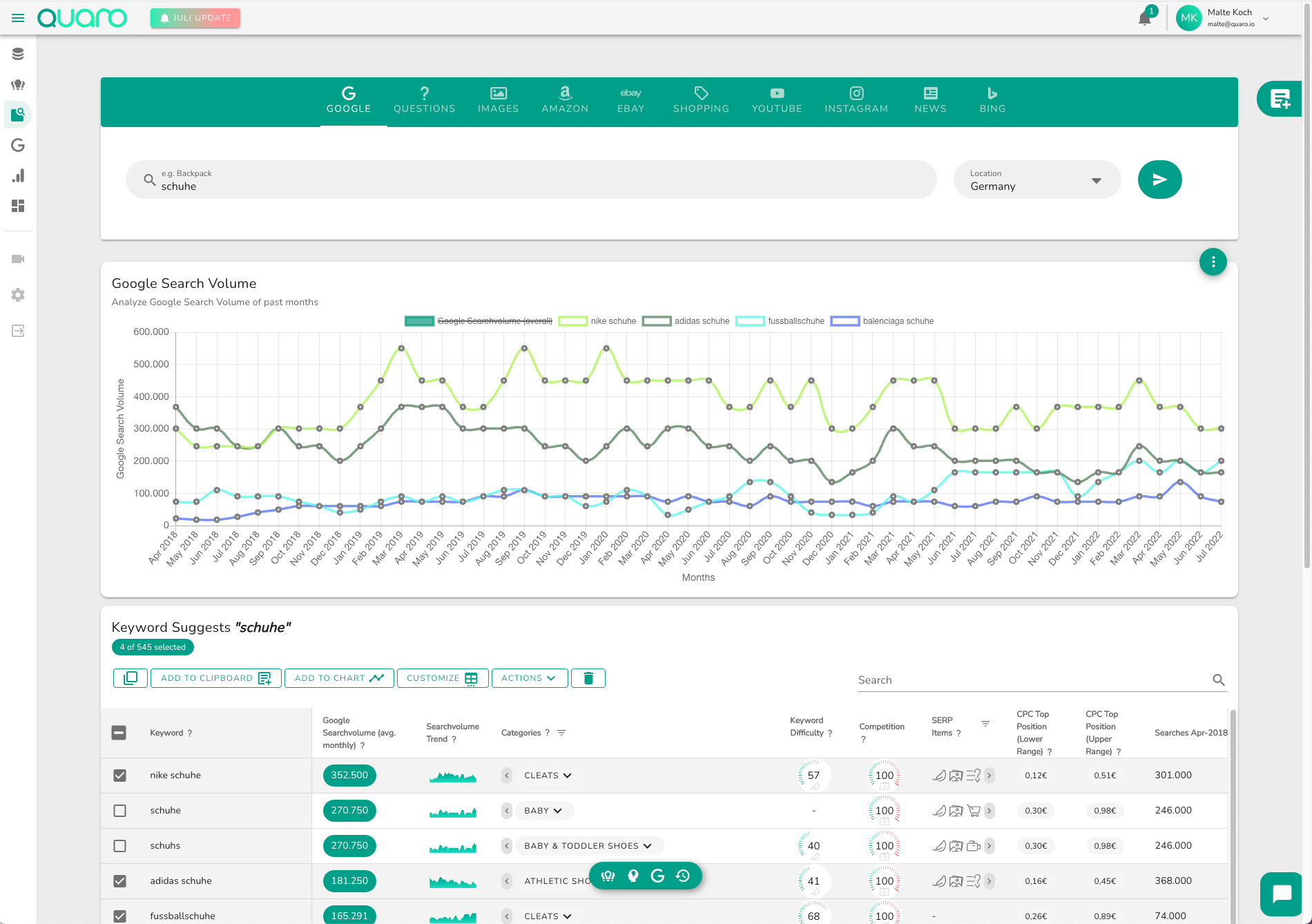The height and width of the screenshot is (924, 1312).
Task: Click the trash delete icon in toolbar
Action: click(588, 678)
